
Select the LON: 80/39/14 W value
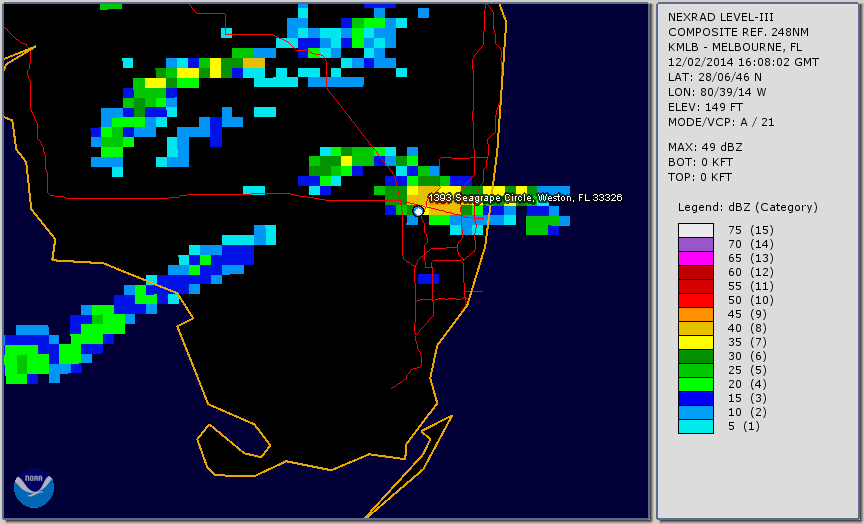717,92
